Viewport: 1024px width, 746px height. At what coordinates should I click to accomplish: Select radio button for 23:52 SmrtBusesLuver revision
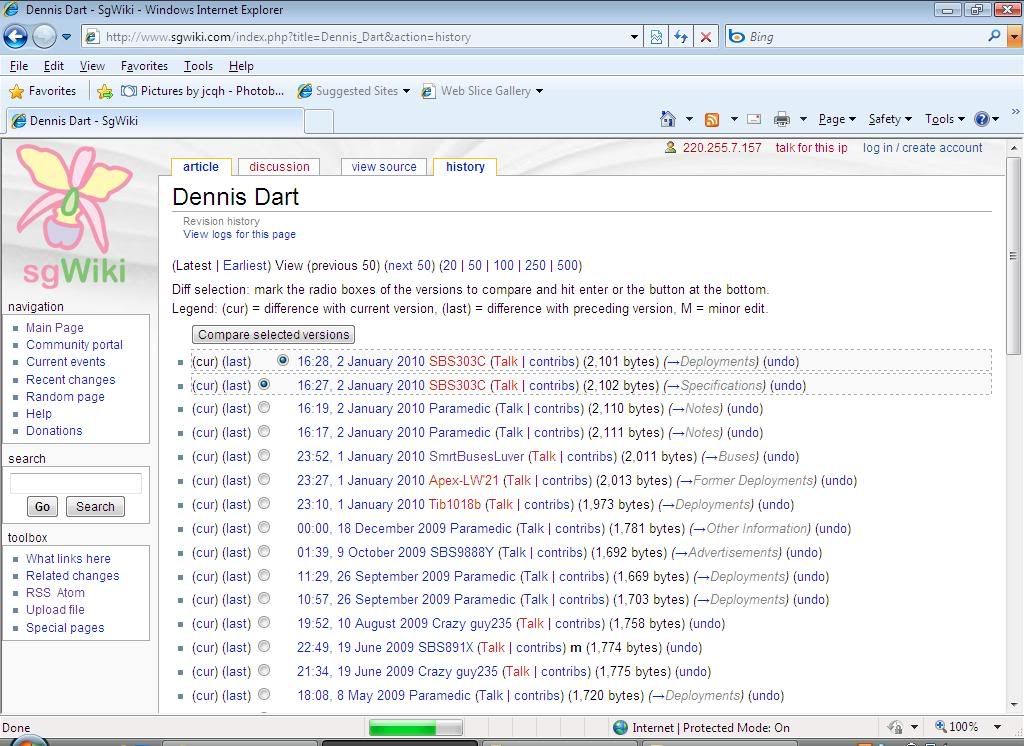264,456
